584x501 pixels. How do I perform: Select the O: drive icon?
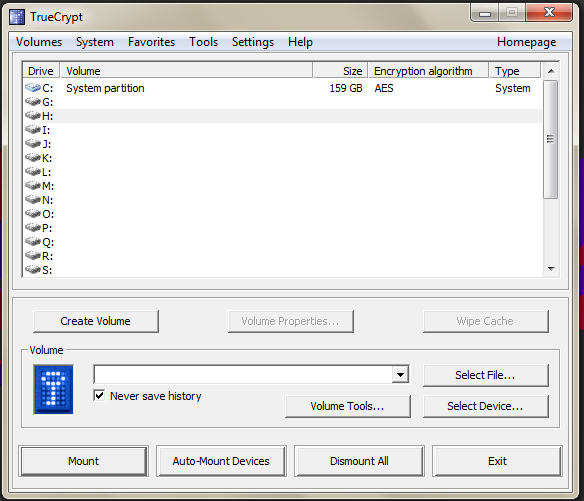33,214
